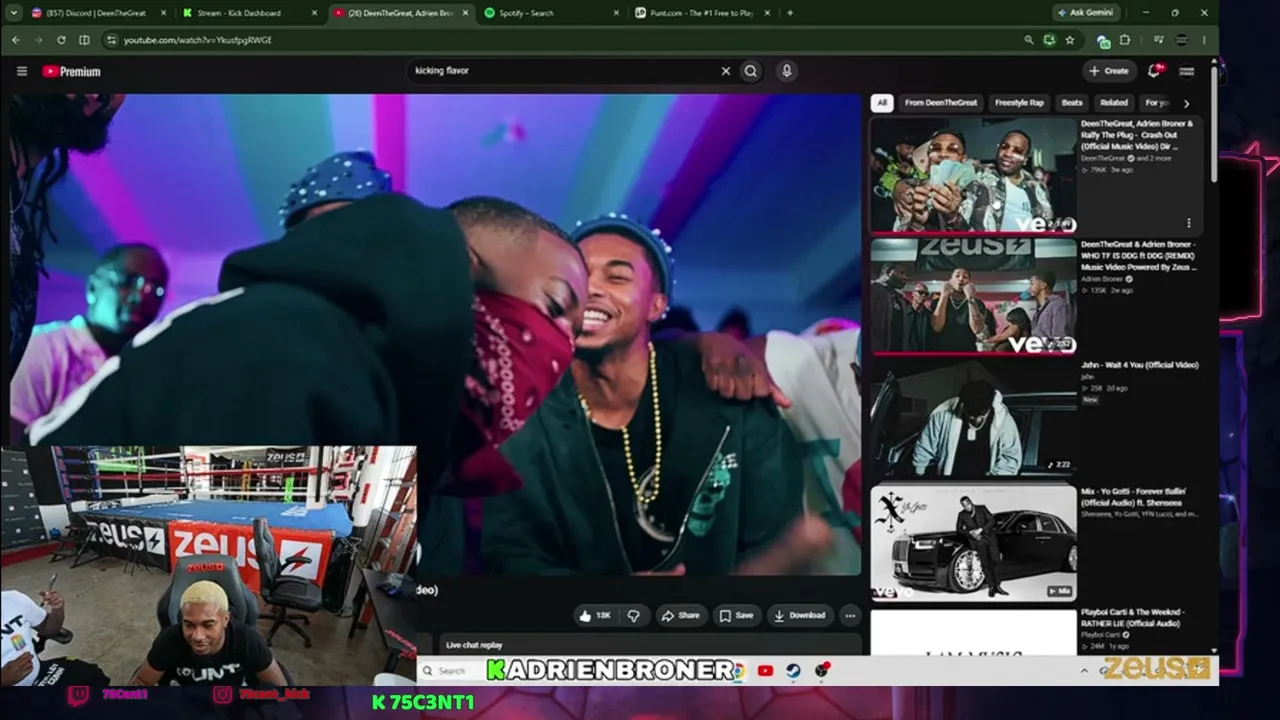The height and width of the screenshot is (720, 1280).
Task: Start voice search with the microphone
Action: [x=787, y=71]
